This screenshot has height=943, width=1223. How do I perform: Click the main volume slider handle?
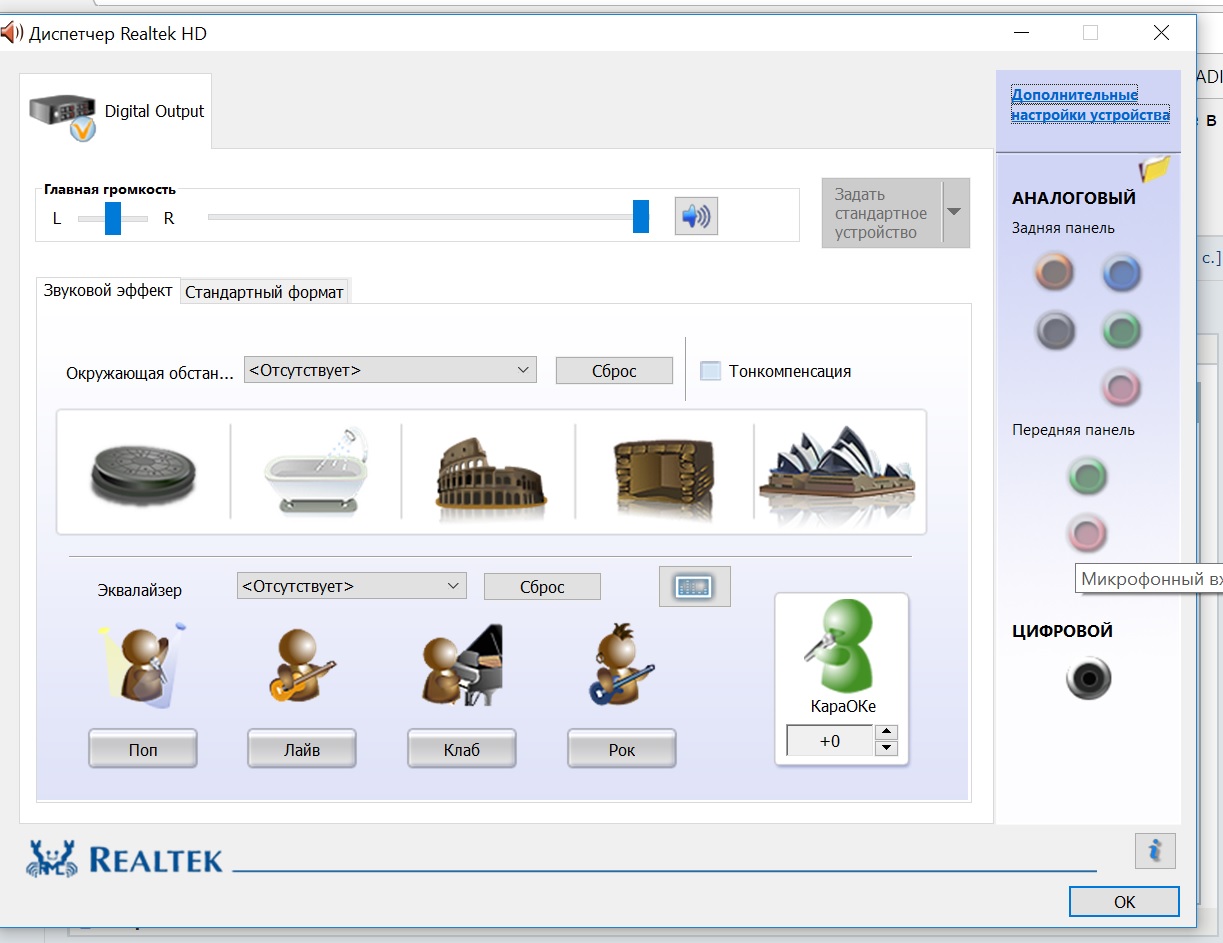pos(641,216)
